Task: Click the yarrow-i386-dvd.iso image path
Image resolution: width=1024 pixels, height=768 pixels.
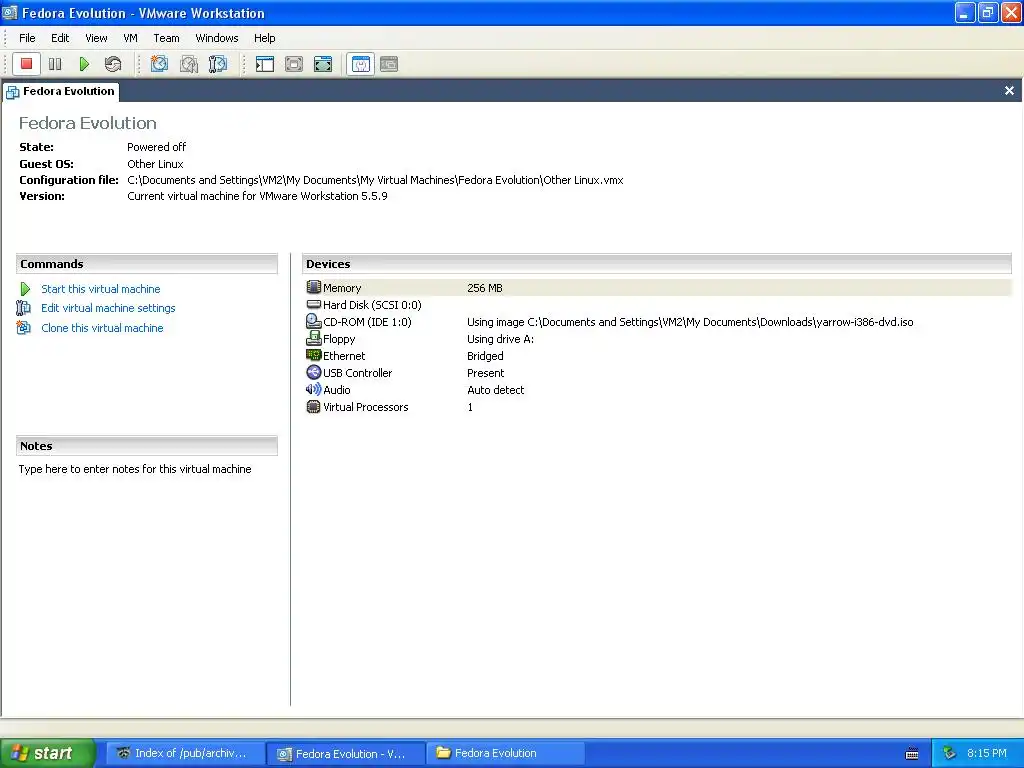Action: tap(690, 322)
